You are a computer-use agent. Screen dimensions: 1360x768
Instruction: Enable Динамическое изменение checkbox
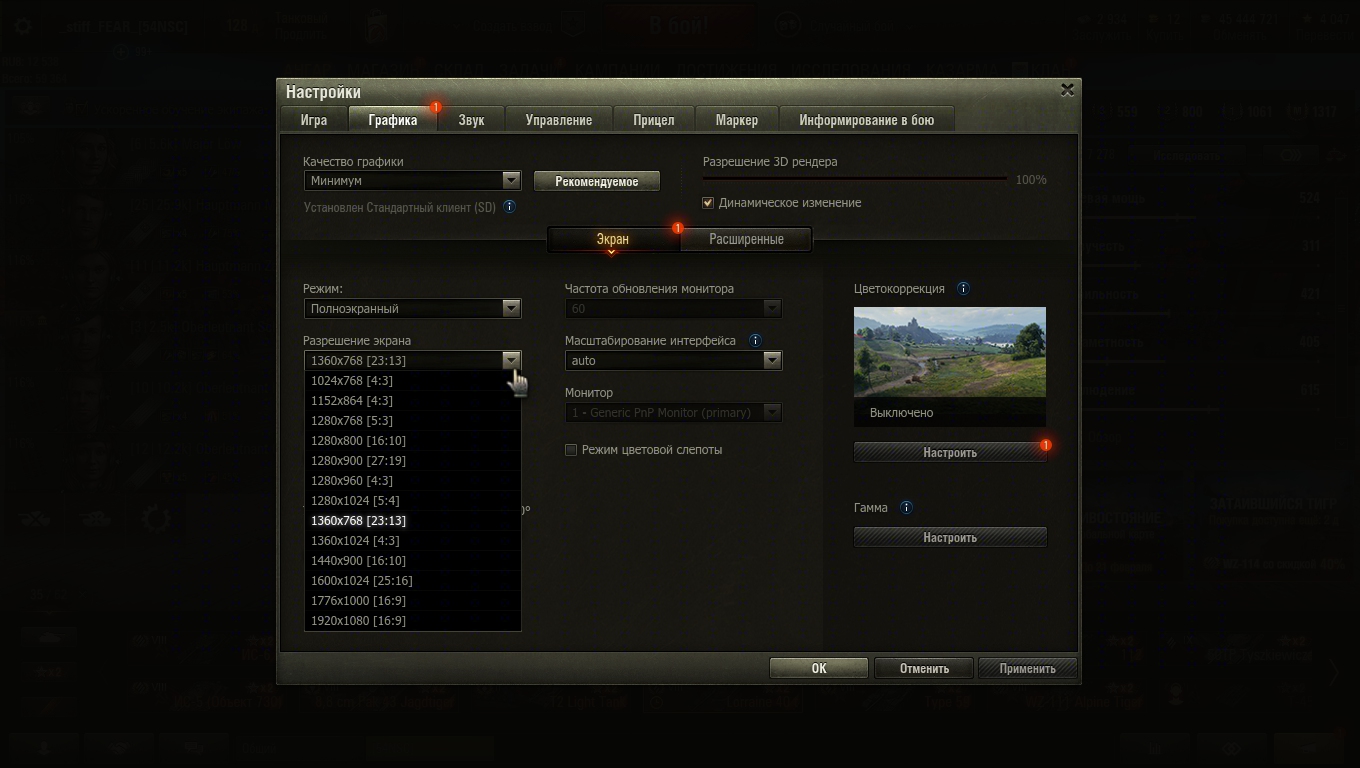[x=708, y=203]
